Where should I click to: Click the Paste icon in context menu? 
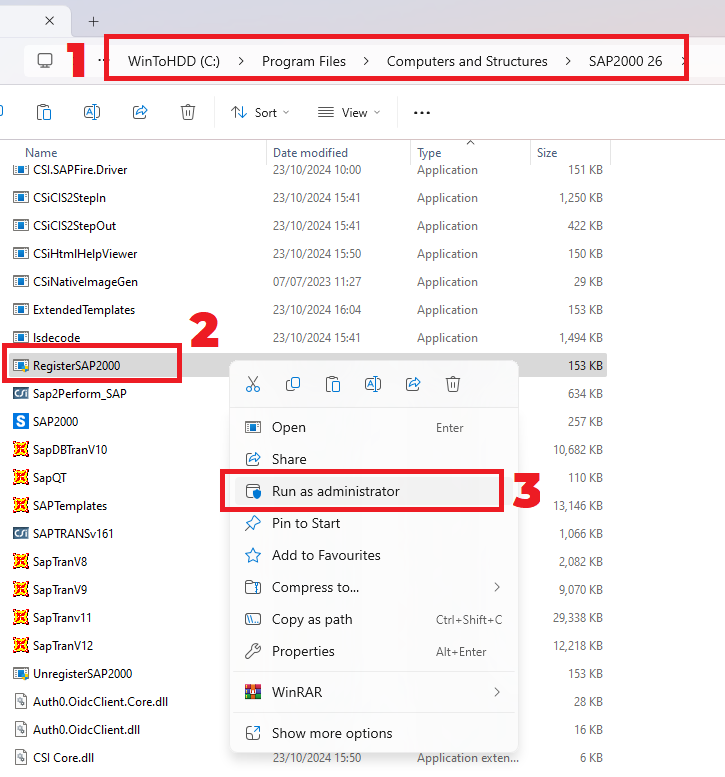pyautogui.click(x=333, y=384)
